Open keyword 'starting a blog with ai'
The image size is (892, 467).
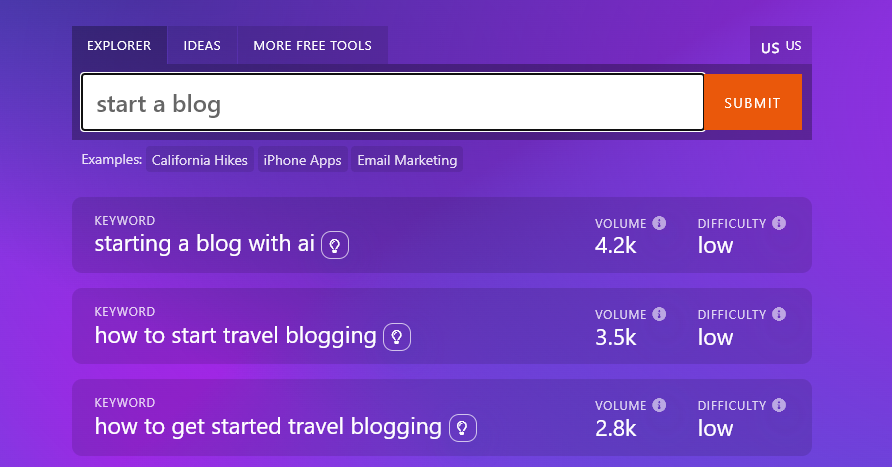(205, 245)
